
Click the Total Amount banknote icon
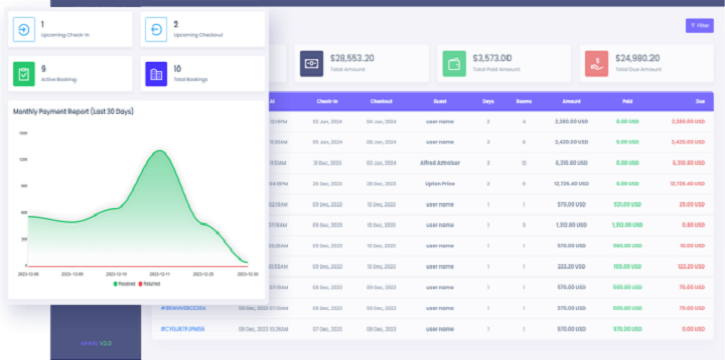coord(312,63)
